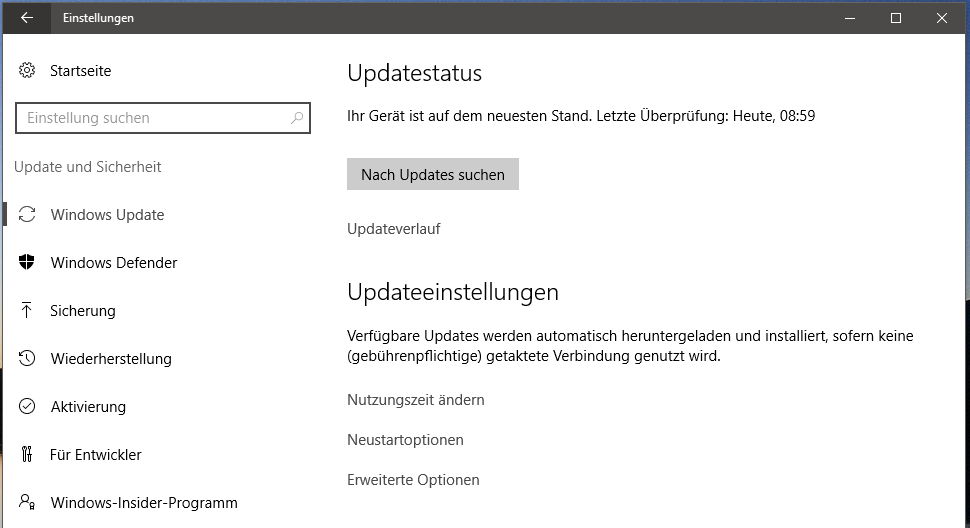
Task: Click the Updatestatus heading
Action: click(x=414, y=73)
